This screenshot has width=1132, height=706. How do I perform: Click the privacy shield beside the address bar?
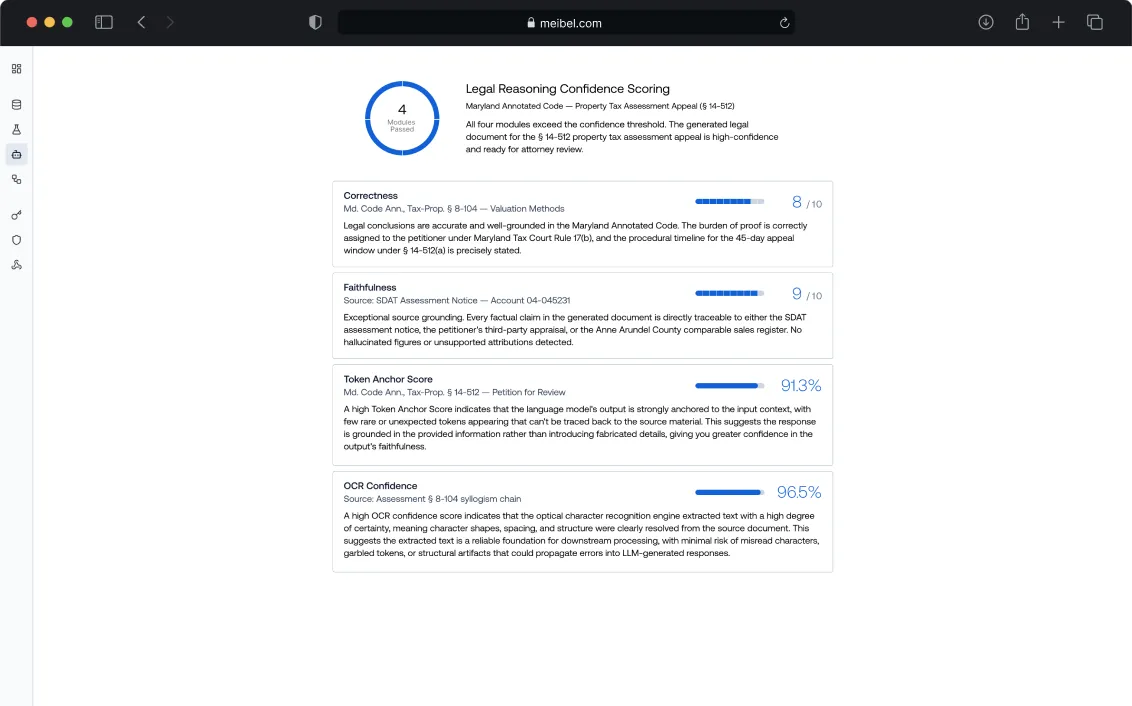coord(315,21)
